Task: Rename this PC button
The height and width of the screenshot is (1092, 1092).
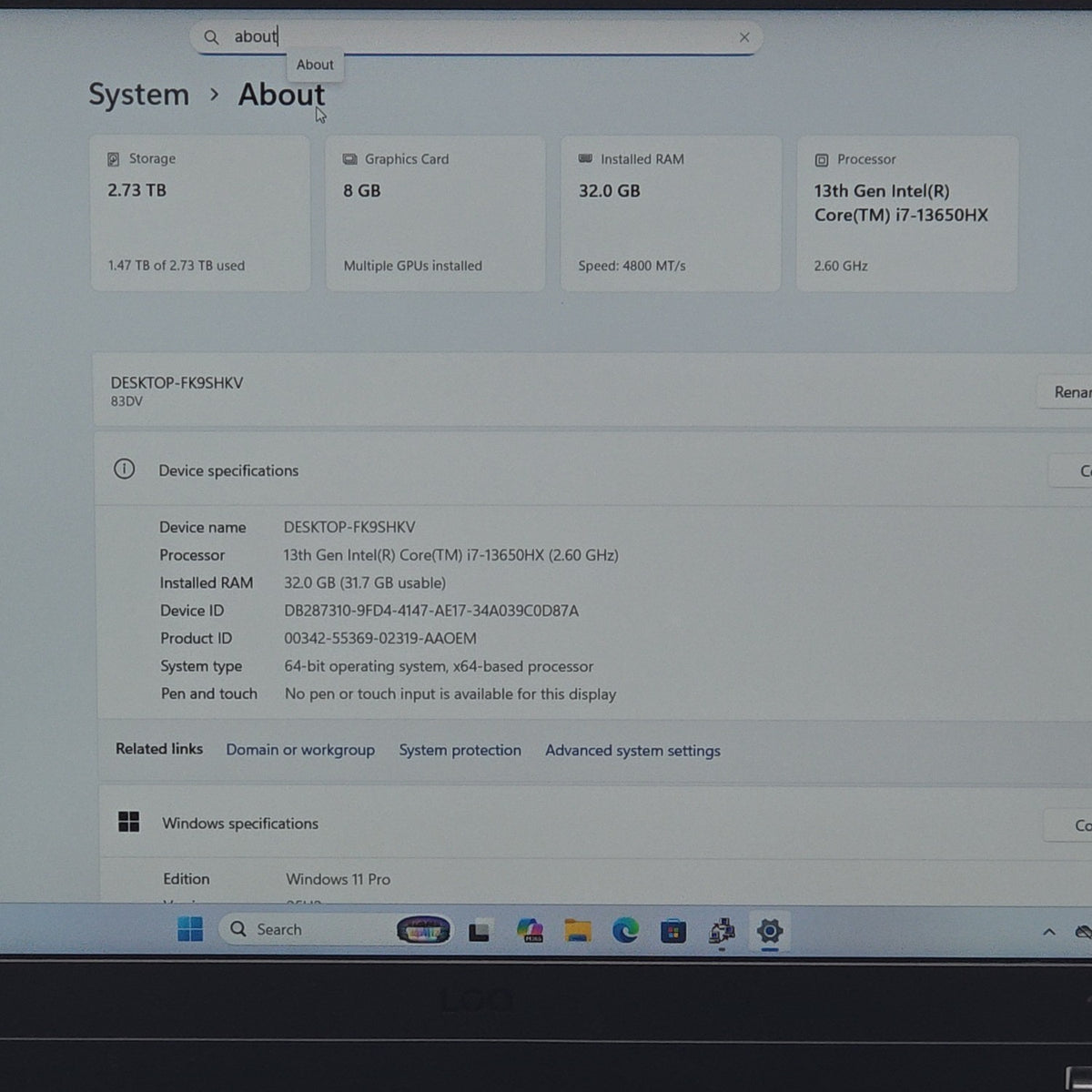Action: (x=1065, y=392)
